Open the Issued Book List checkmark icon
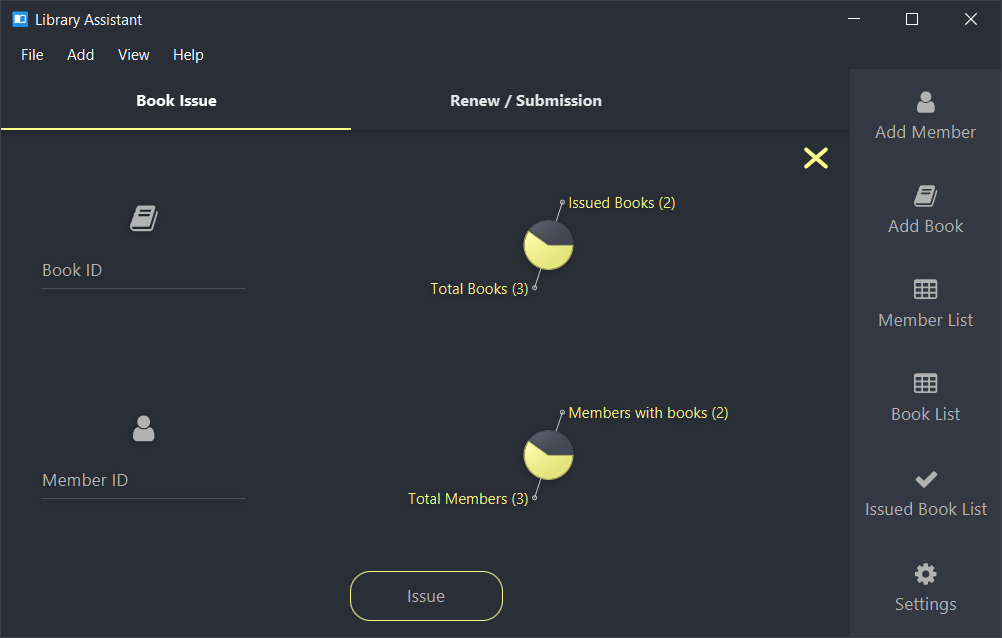Screen dimensions: 1002x638 pos(925,479)
